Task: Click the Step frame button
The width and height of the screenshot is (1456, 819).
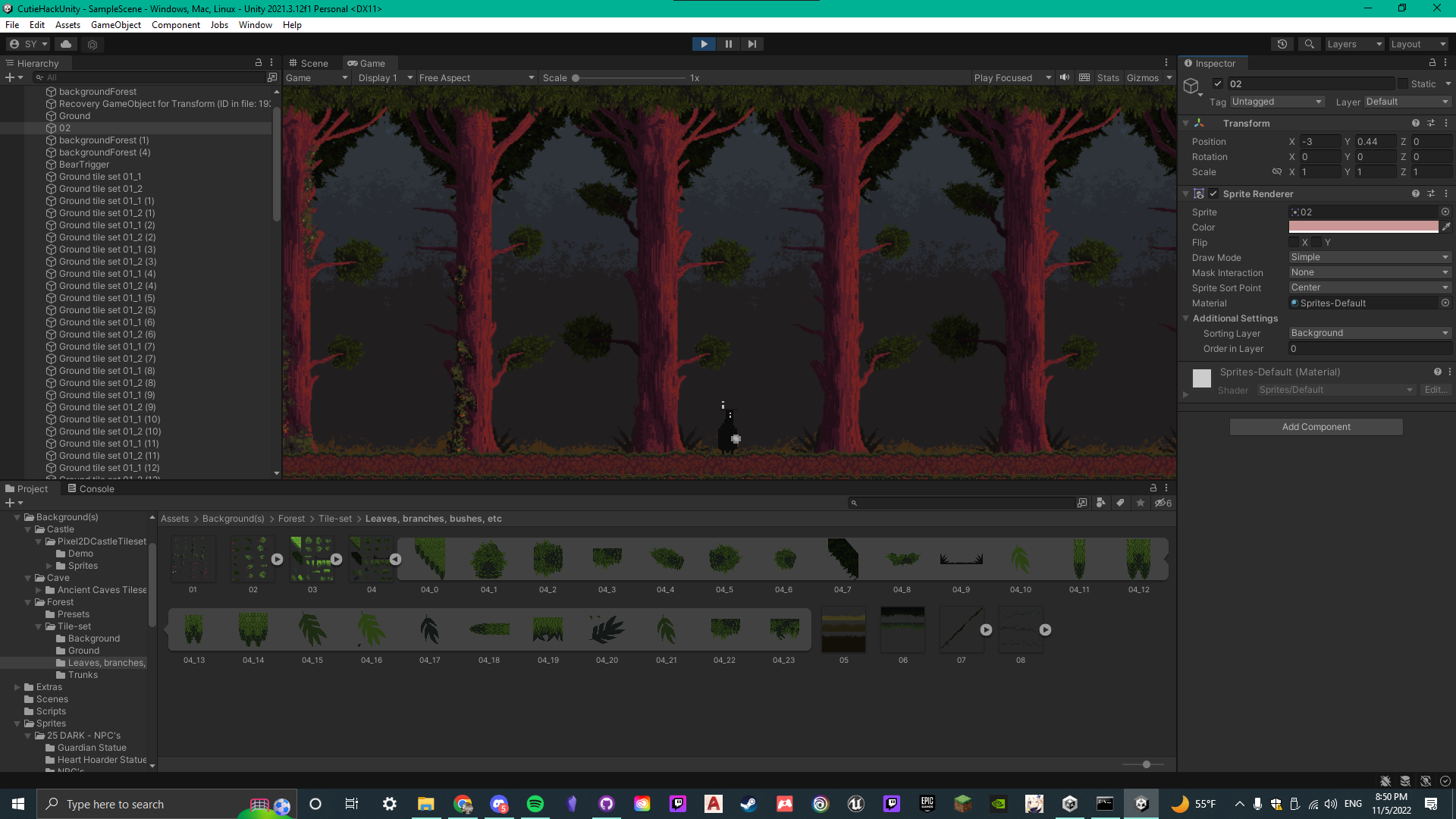Action: pyautogui.click(x=752, y=44)
